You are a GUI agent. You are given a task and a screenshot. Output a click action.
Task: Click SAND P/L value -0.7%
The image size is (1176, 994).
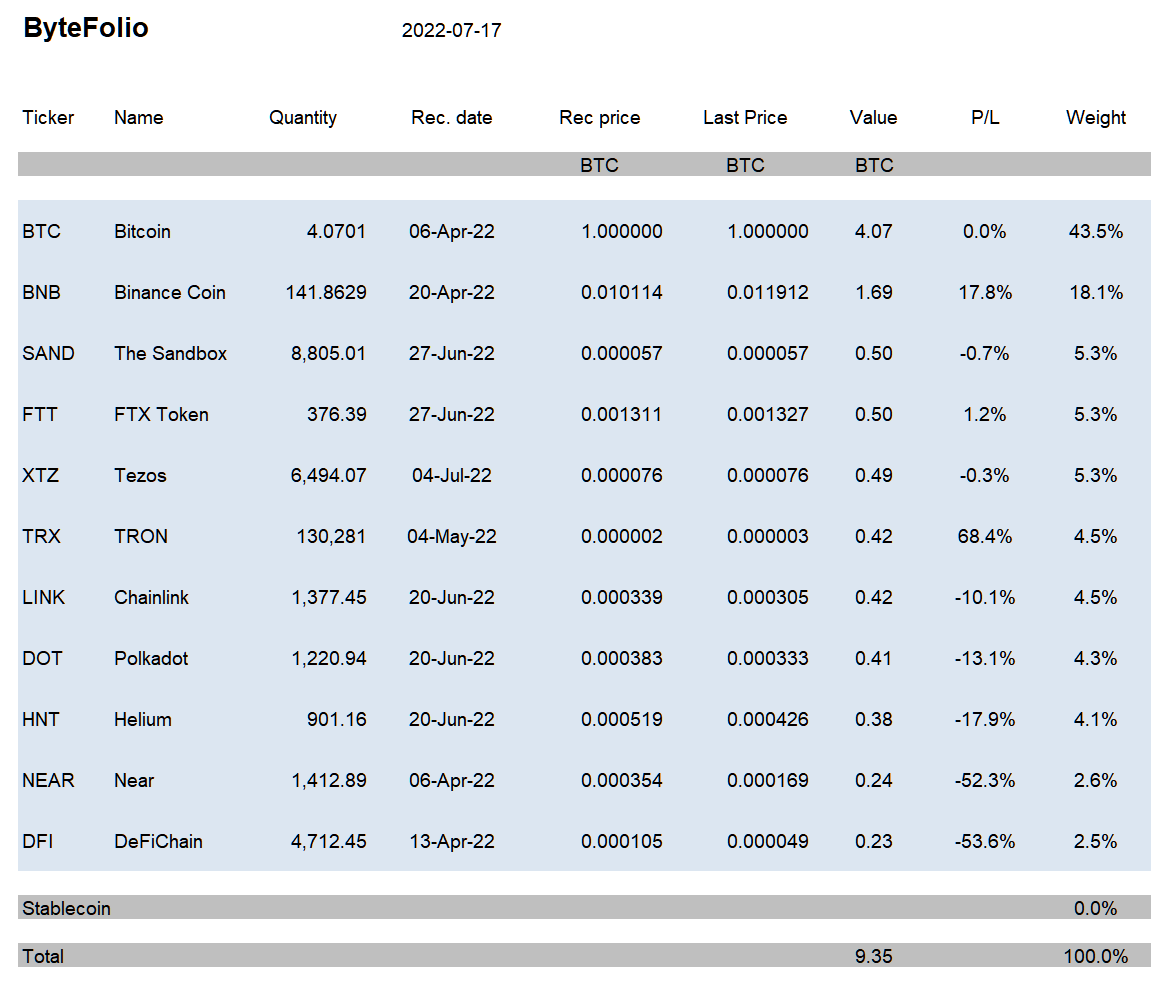tap(985, 353)
